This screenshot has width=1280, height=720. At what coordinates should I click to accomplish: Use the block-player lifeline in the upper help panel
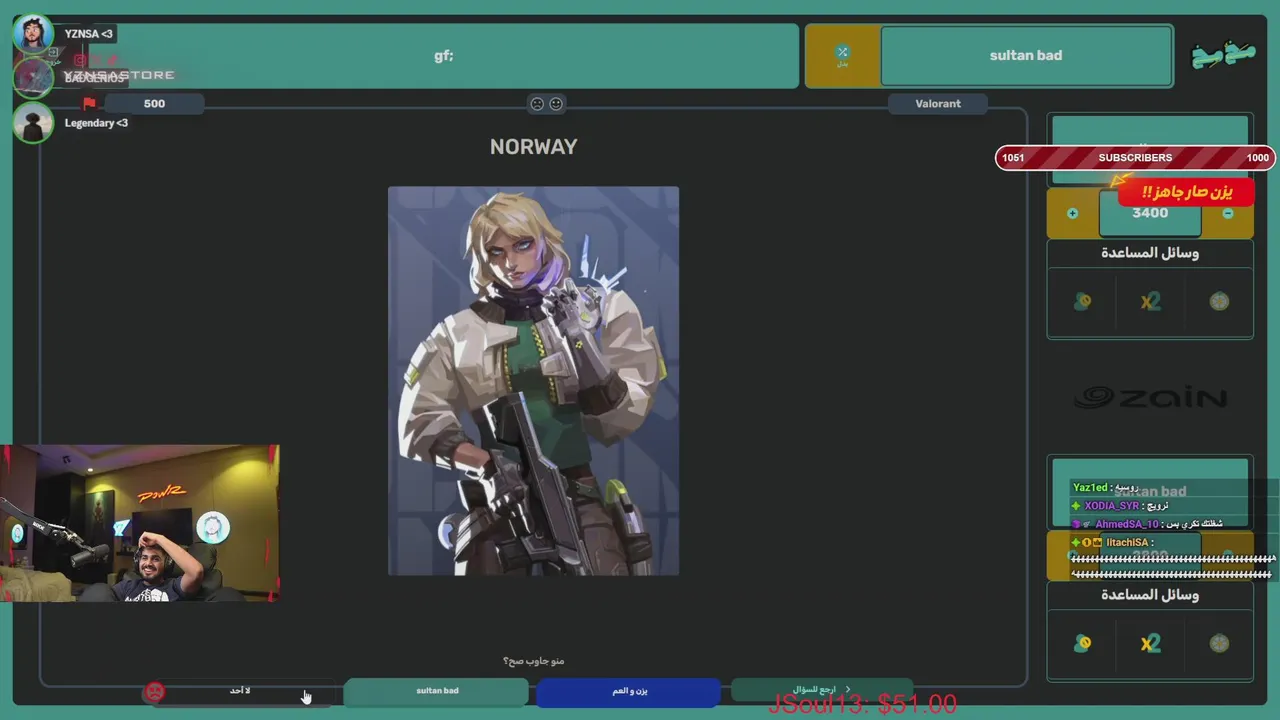pos(1082,302)
